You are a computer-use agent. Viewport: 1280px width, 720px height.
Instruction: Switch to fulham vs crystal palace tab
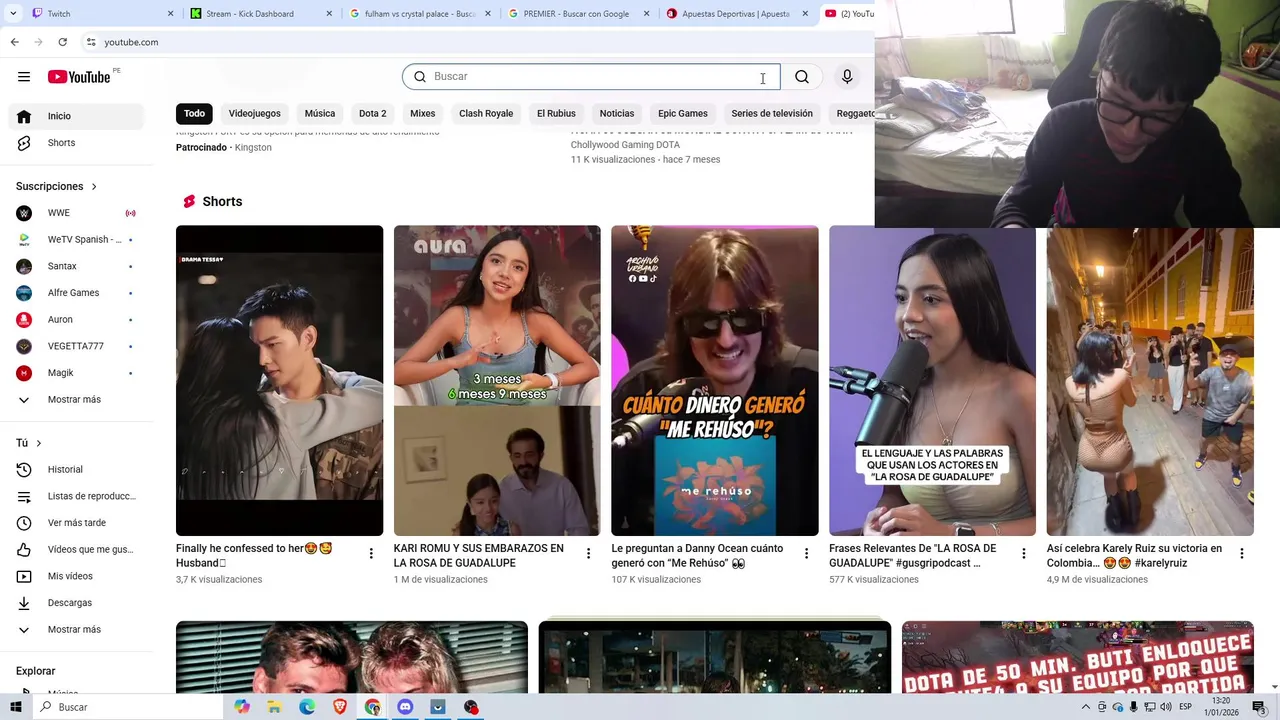coord(420,14)
